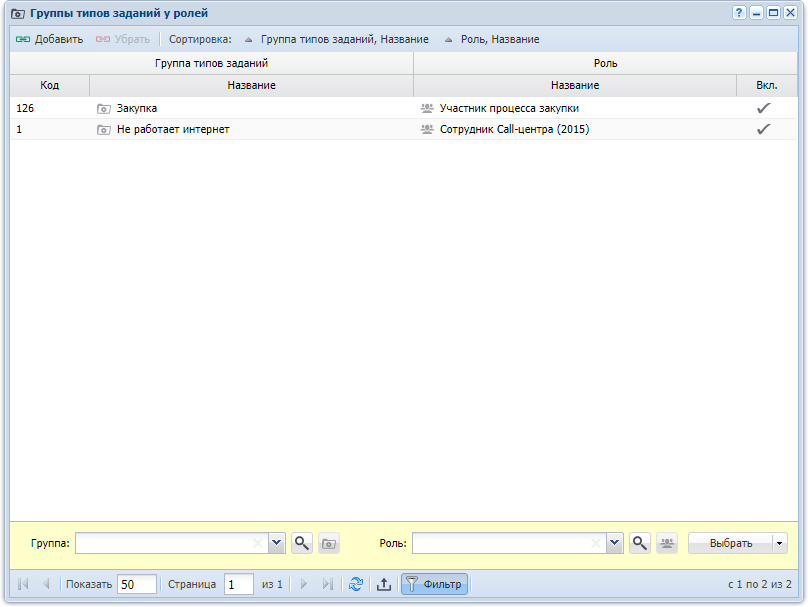The image size is (808, 607).
Task: Open the Роль dropdown list
Action: (615, 543)
